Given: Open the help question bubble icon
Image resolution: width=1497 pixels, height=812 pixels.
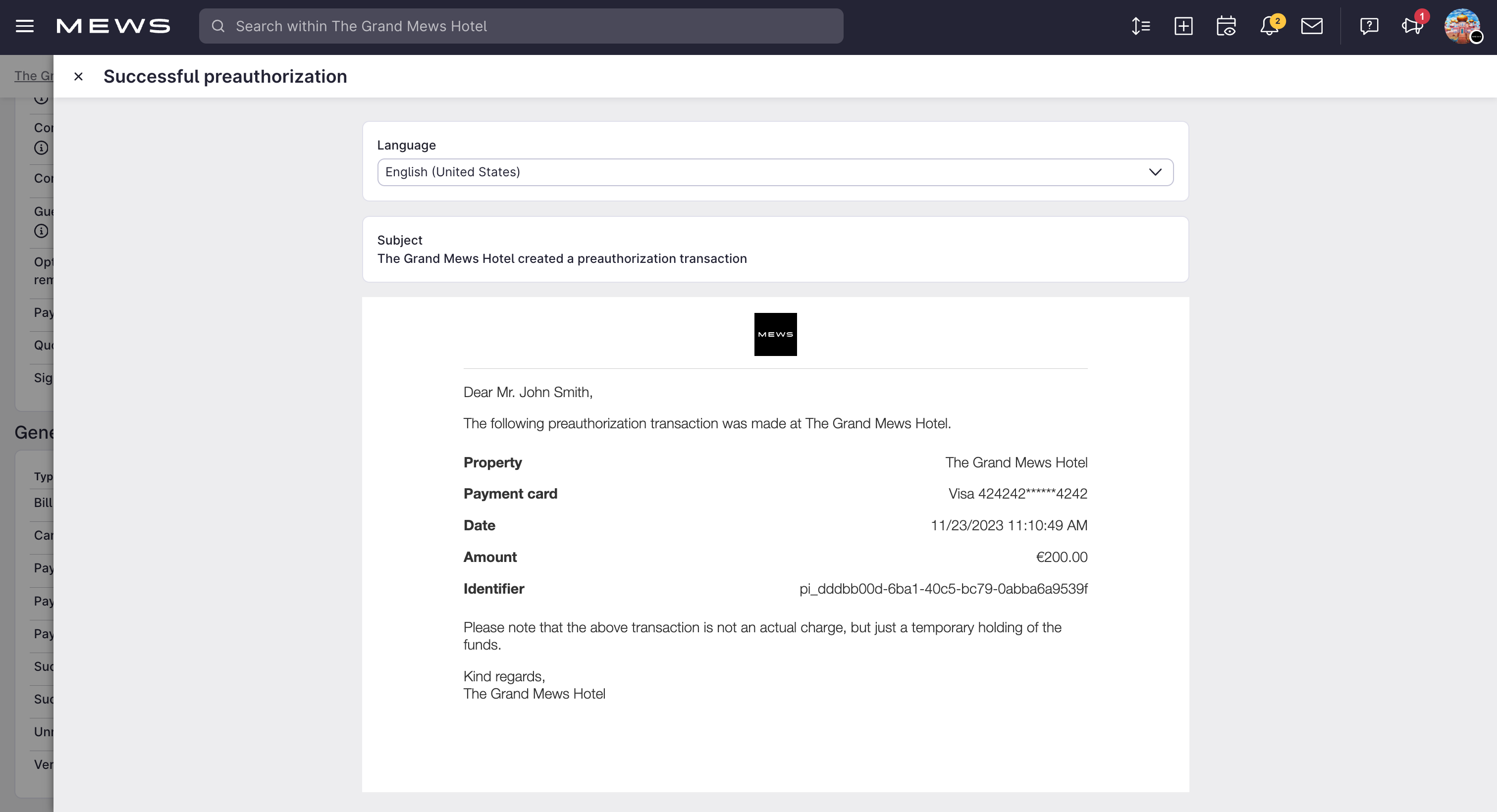Looking at the screenshot, I should (x=1369, y=26).
